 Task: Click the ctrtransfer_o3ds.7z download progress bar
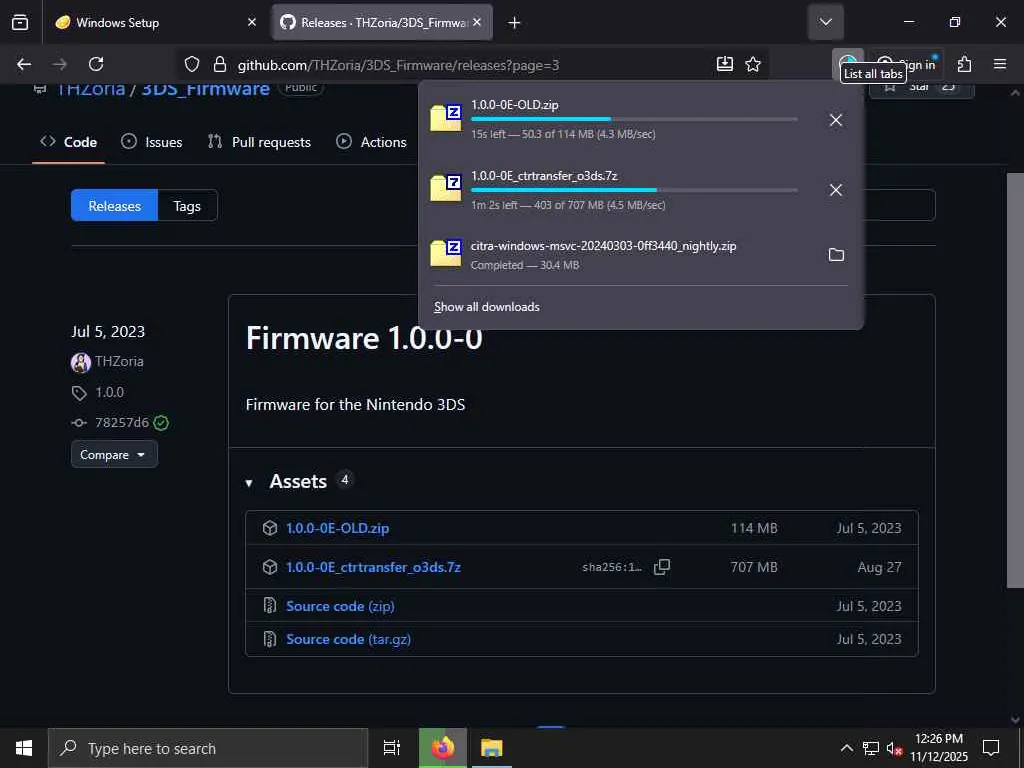633,190
